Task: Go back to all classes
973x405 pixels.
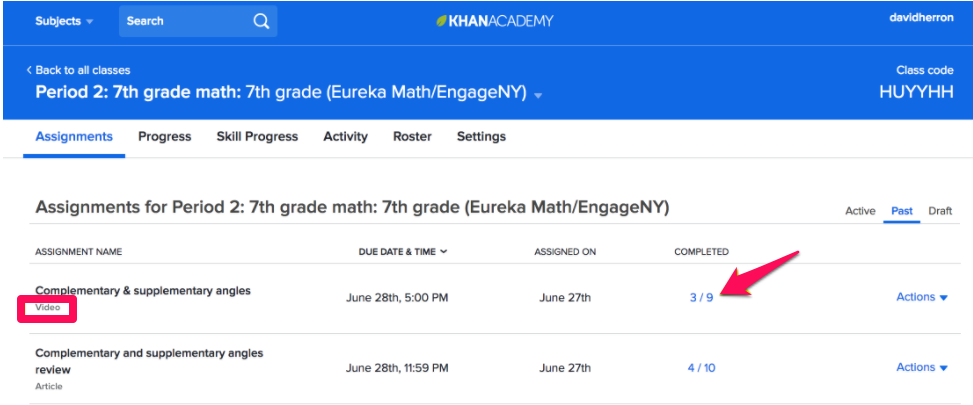Action: 78,70
